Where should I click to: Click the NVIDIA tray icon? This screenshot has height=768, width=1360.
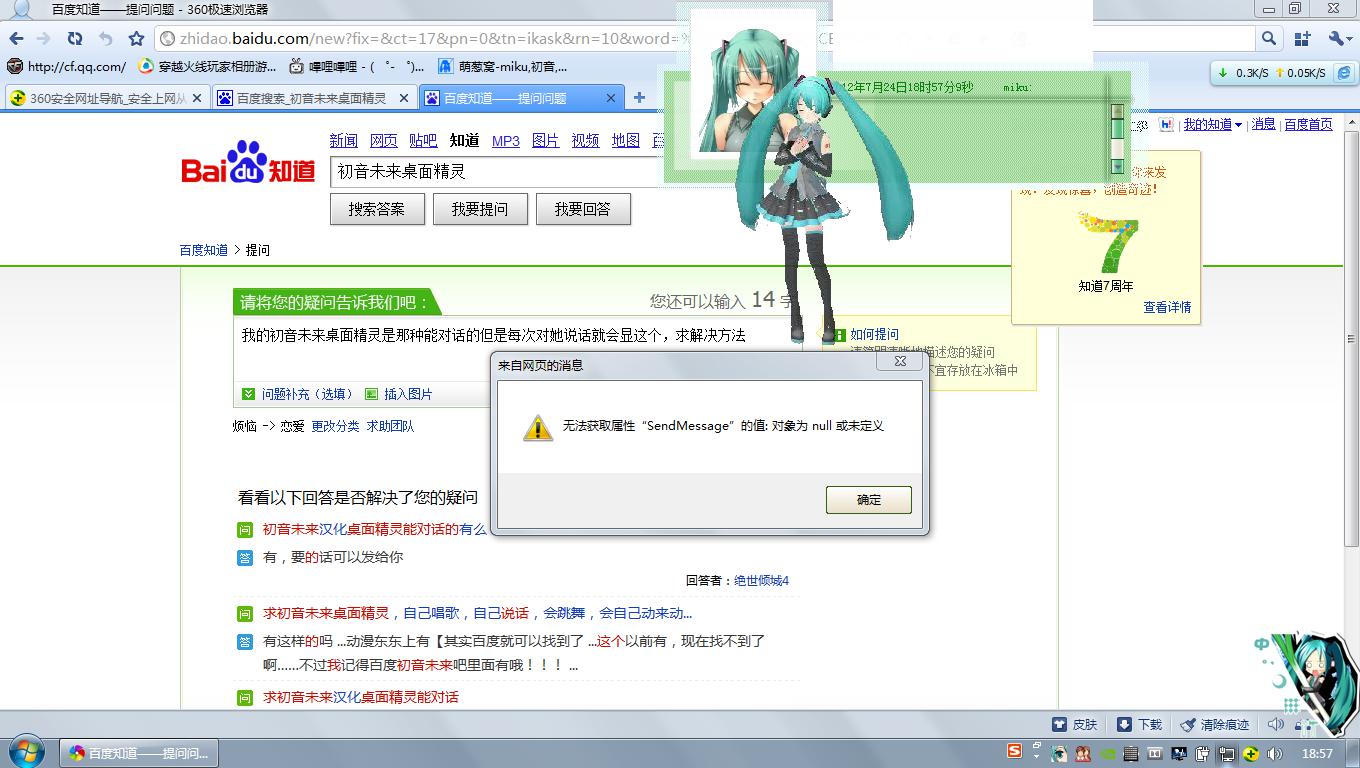1108,753
